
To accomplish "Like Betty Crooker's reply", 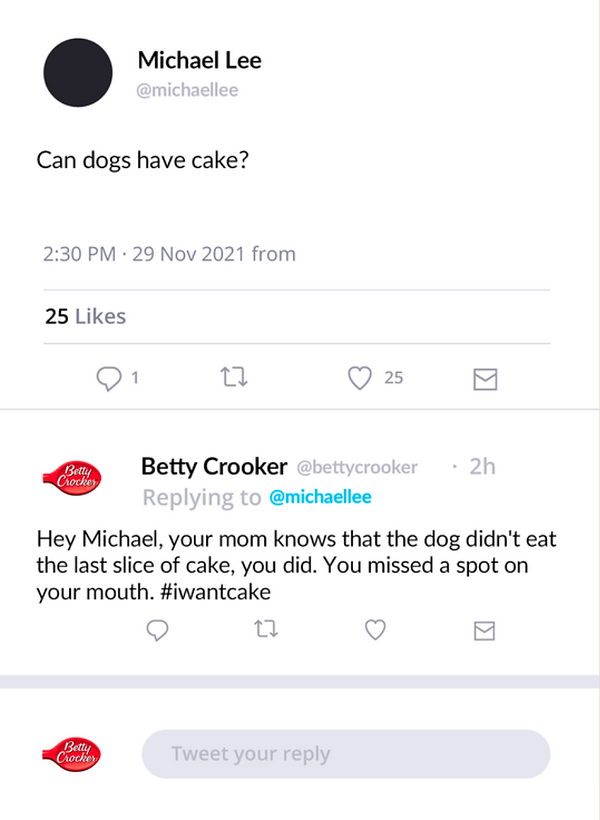I will (x=375, y=629).
